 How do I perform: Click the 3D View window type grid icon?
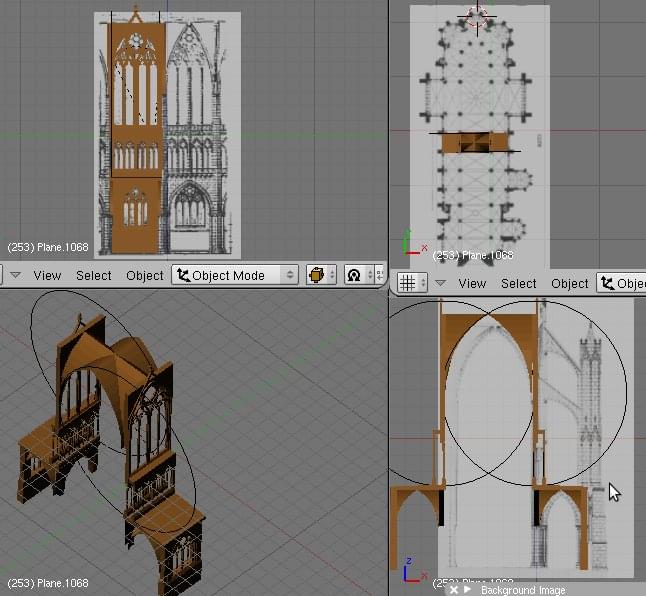point(407,283)
